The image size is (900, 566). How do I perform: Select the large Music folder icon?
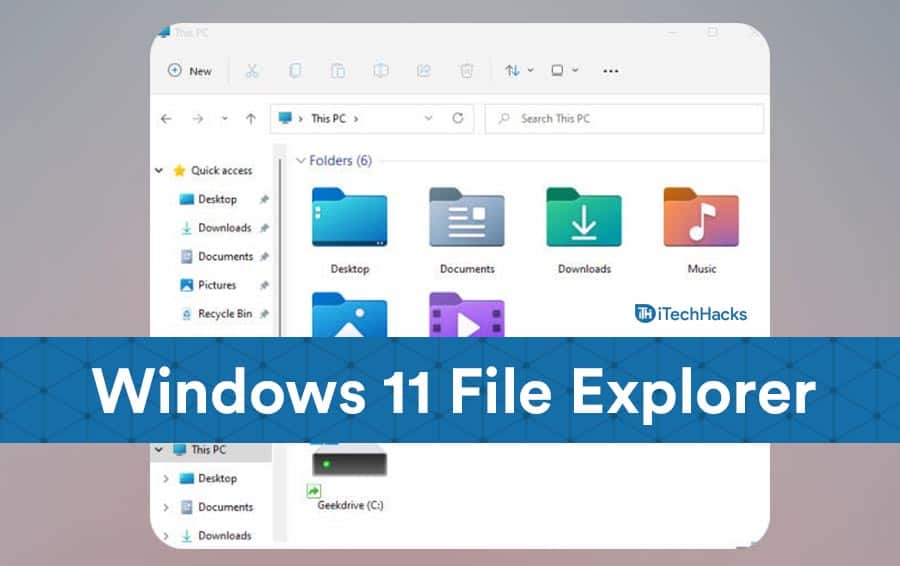[701, 218]
